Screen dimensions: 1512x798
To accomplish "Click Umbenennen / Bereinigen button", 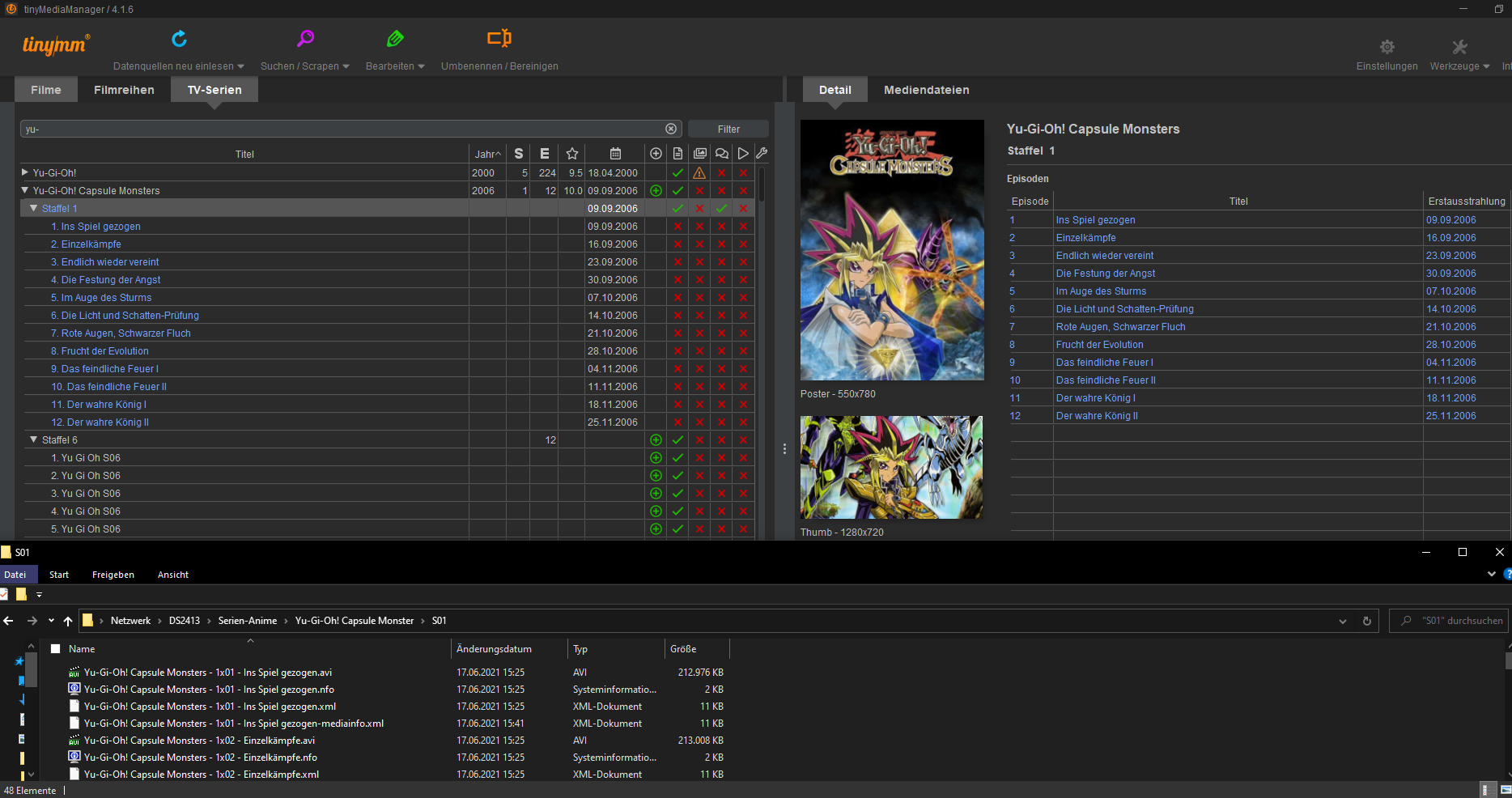I will (x=499, y=66).
